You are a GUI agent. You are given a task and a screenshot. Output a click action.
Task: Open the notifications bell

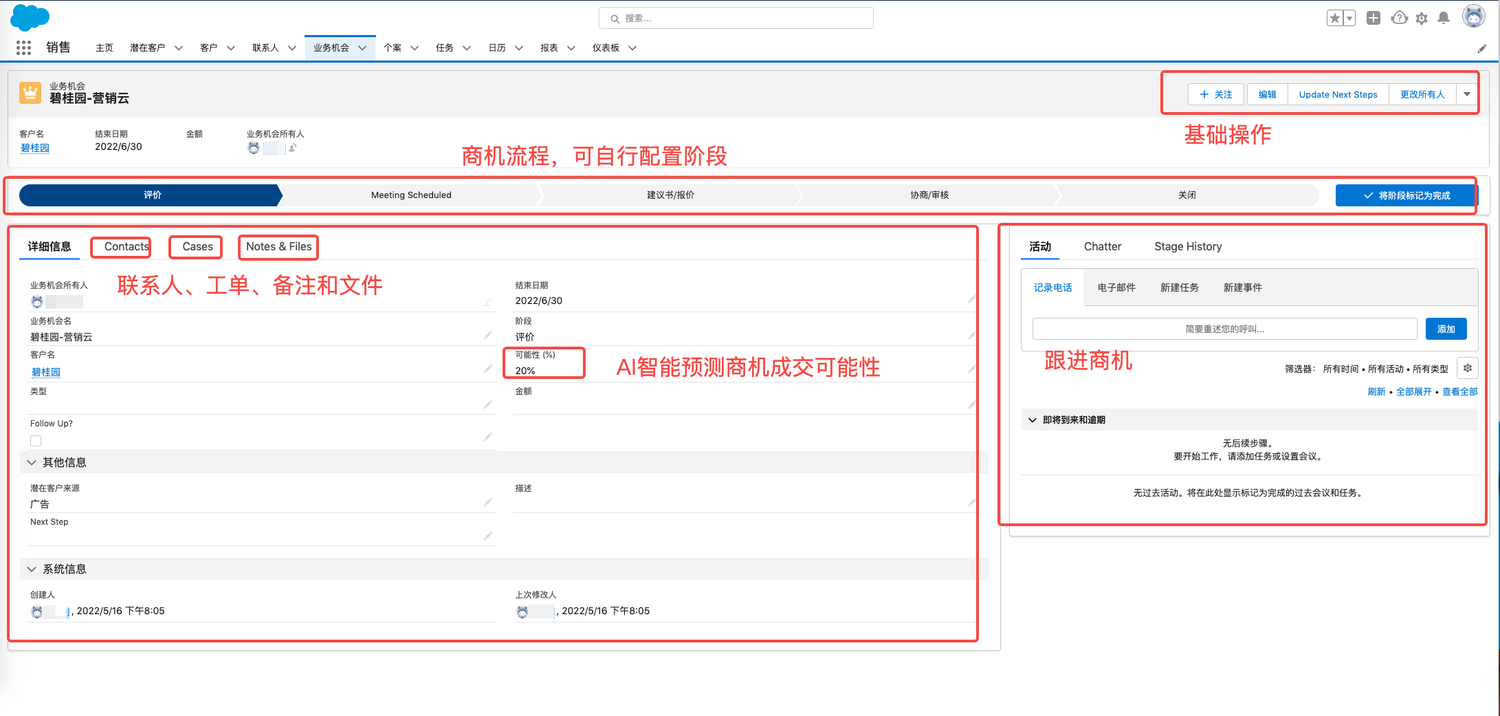point(1443,18)
